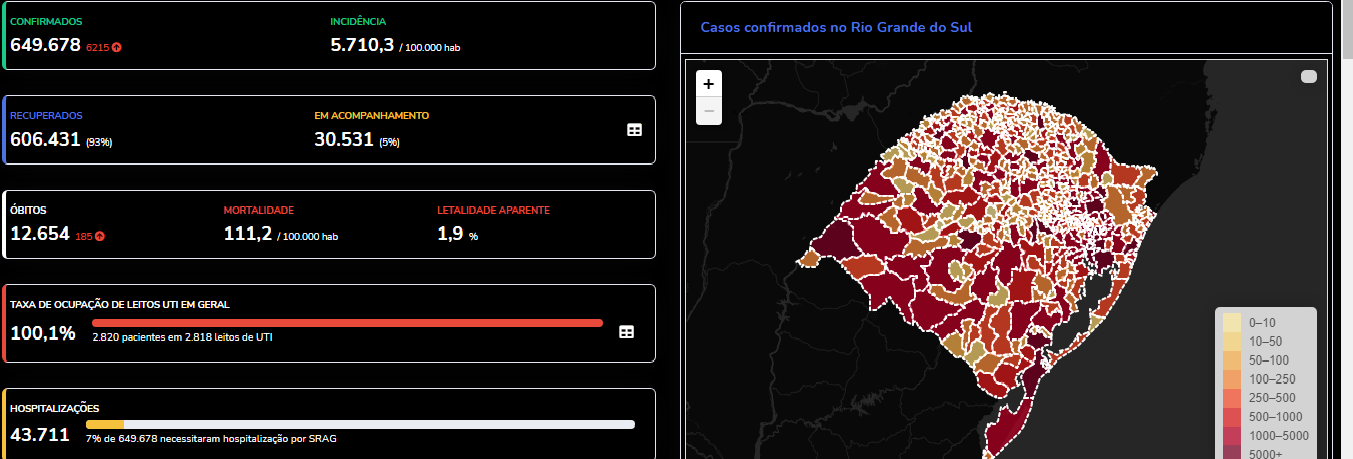
Task: Click the 0–10 legend color swatch
Action: pyautogui.click(x=1232, y=322)
